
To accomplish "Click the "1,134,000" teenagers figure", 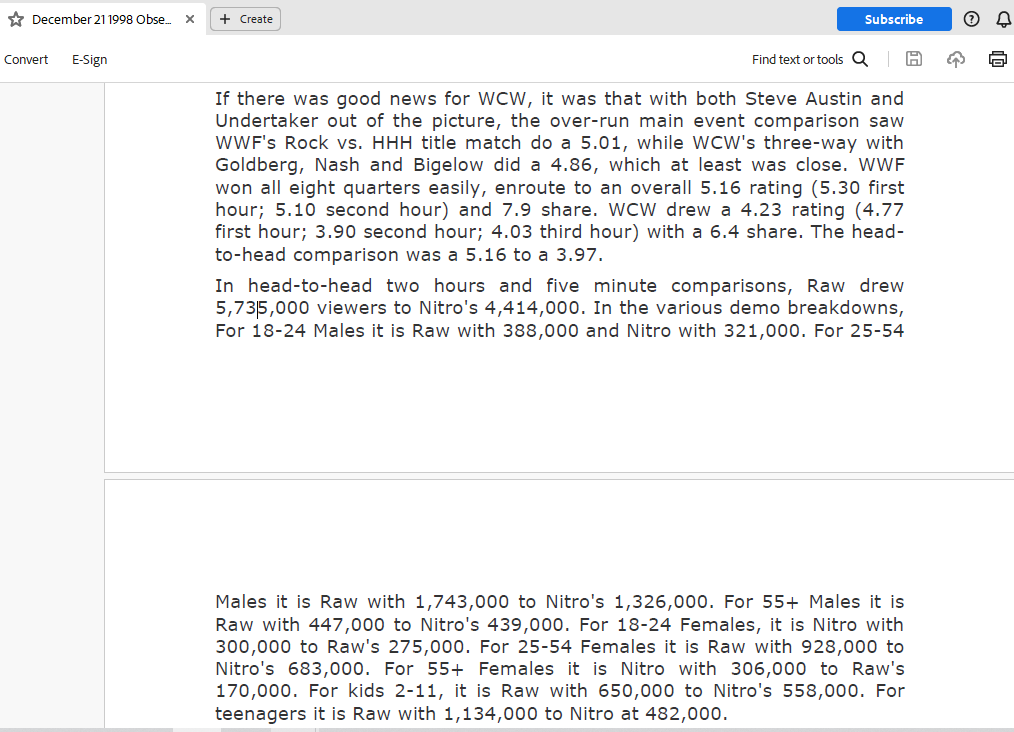I will point(490,715).
